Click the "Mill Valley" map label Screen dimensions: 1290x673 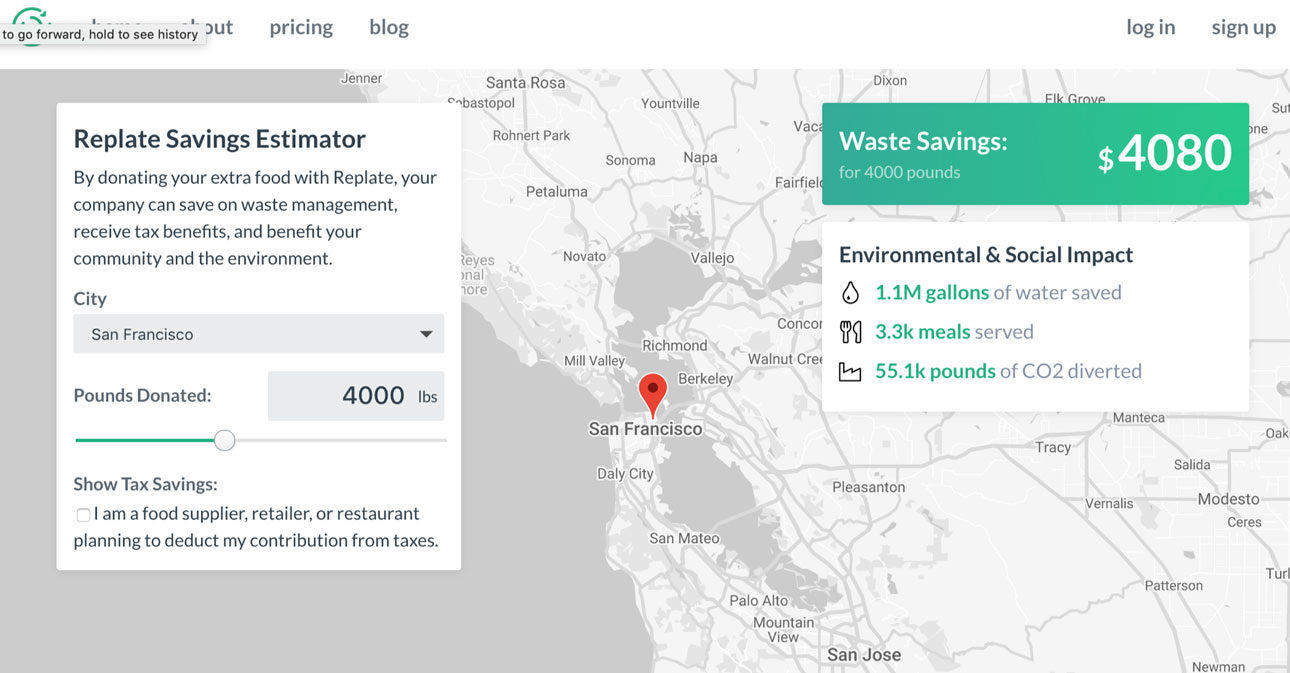[594, 361]
